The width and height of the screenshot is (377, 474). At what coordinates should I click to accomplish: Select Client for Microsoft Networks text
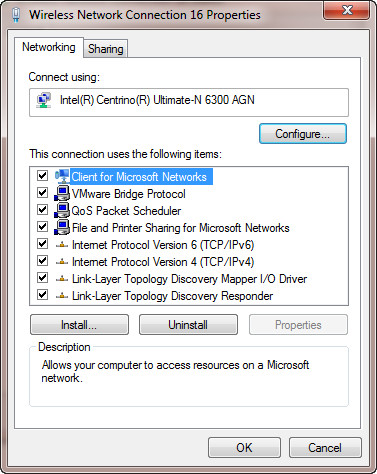point(139,177)
